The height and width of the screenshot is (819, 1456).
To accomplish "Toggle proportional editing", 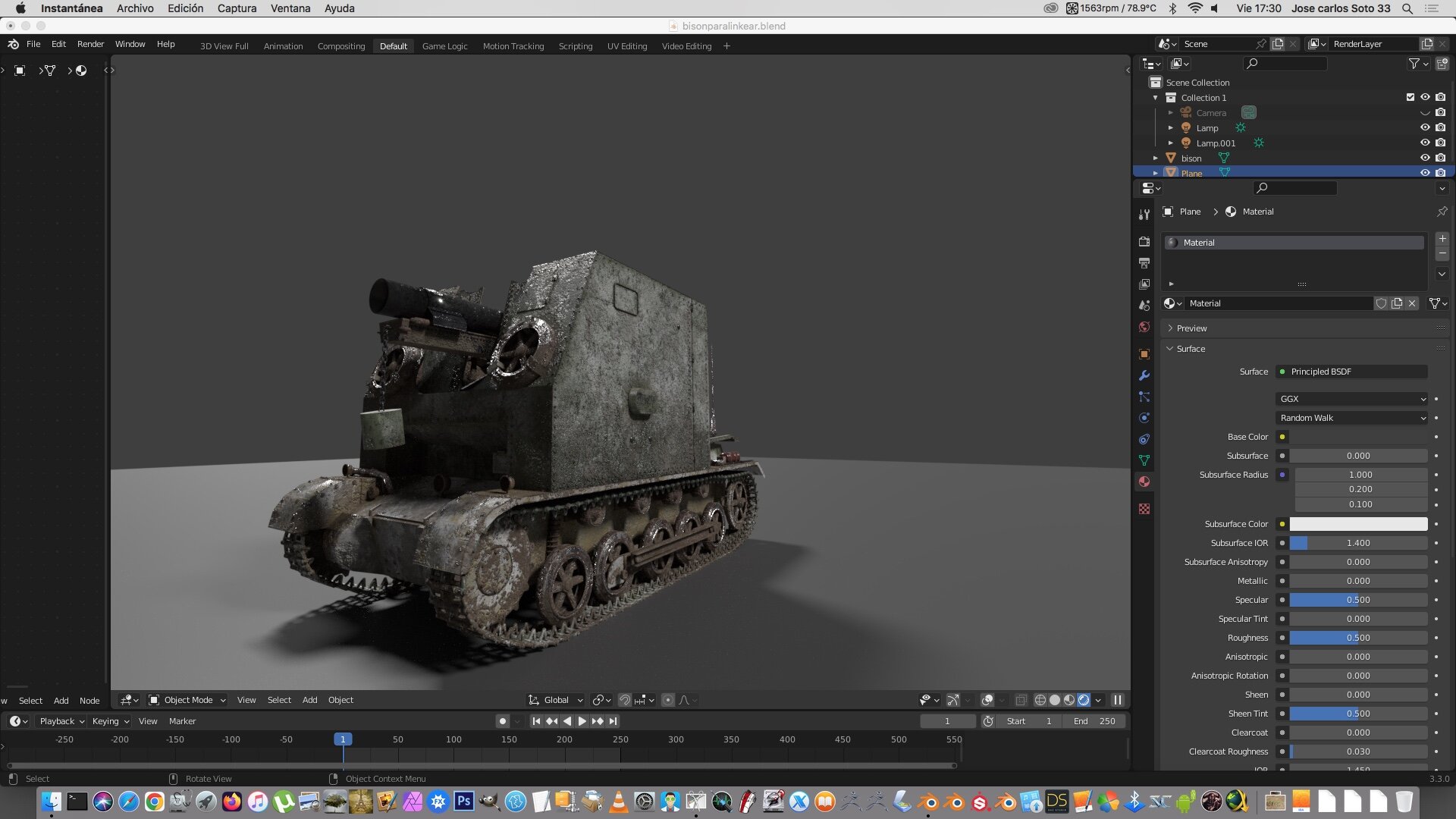I will (x=667, y=700).
